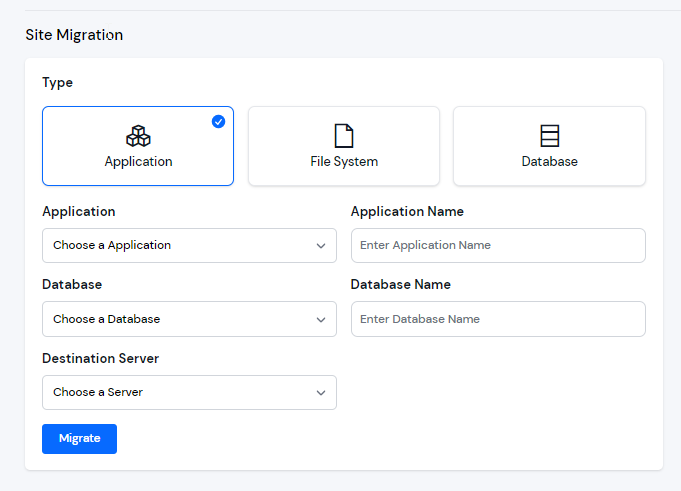681x491 pixels.
Task: Click the Application Name label
Action: click(407, 211)
